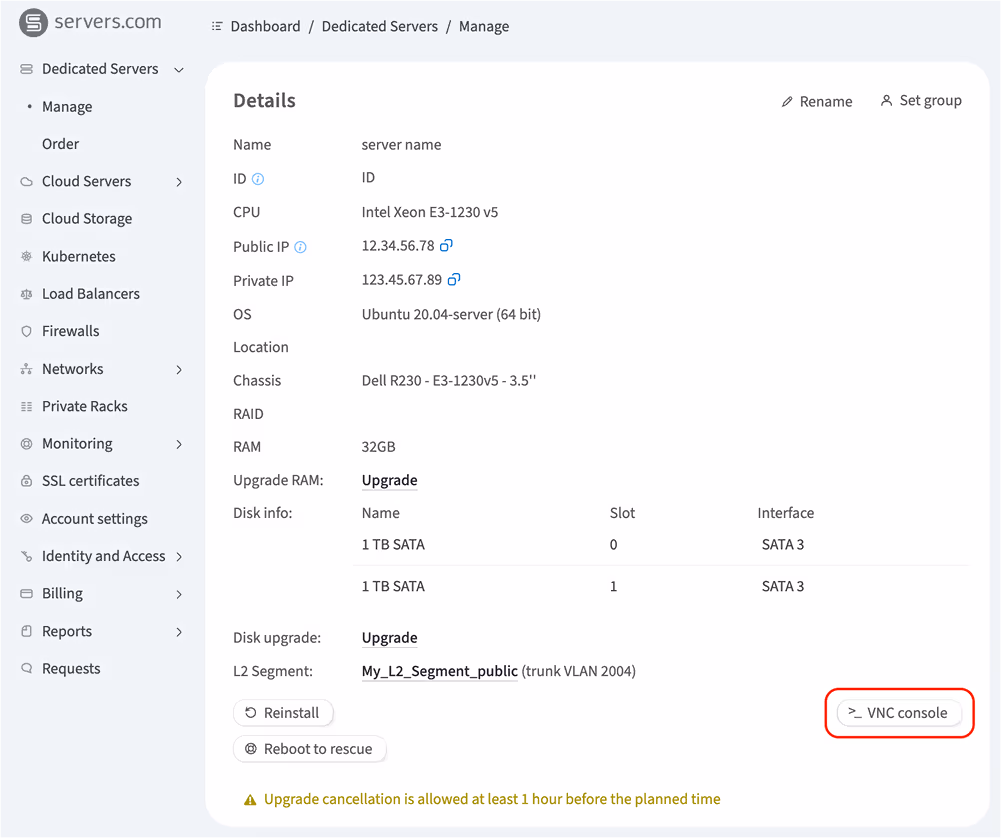Click the Cloud Storage database icon
The image size is (1001, 838).
click(26, 219)
